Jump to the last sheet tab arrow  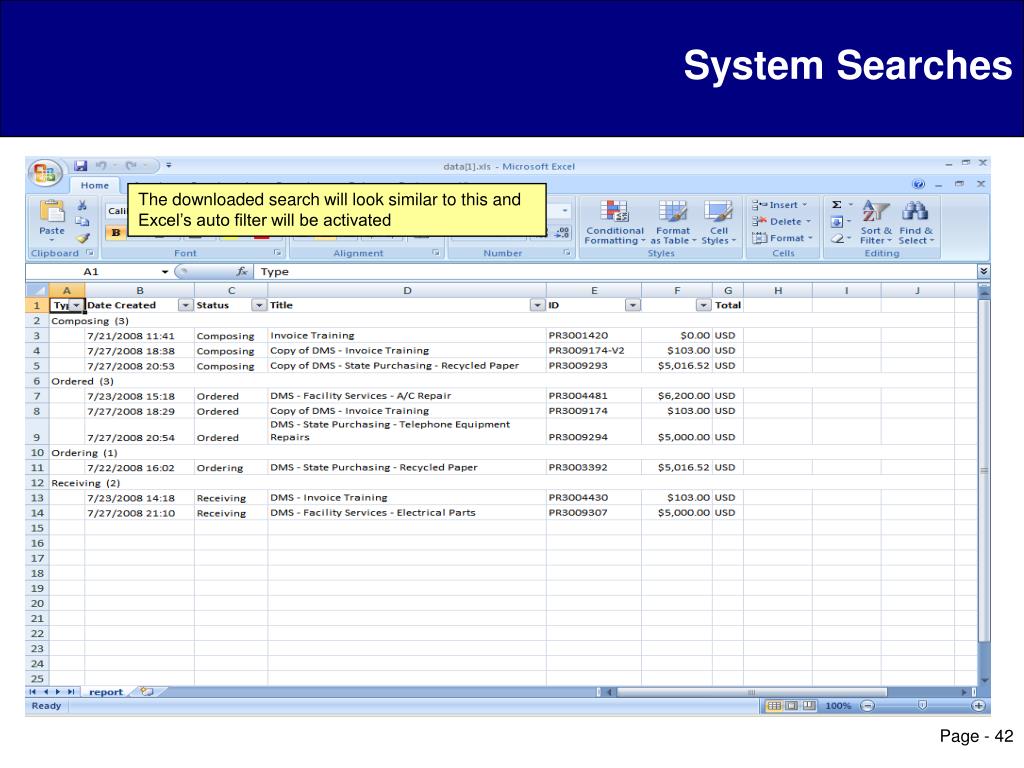(71, 692)
